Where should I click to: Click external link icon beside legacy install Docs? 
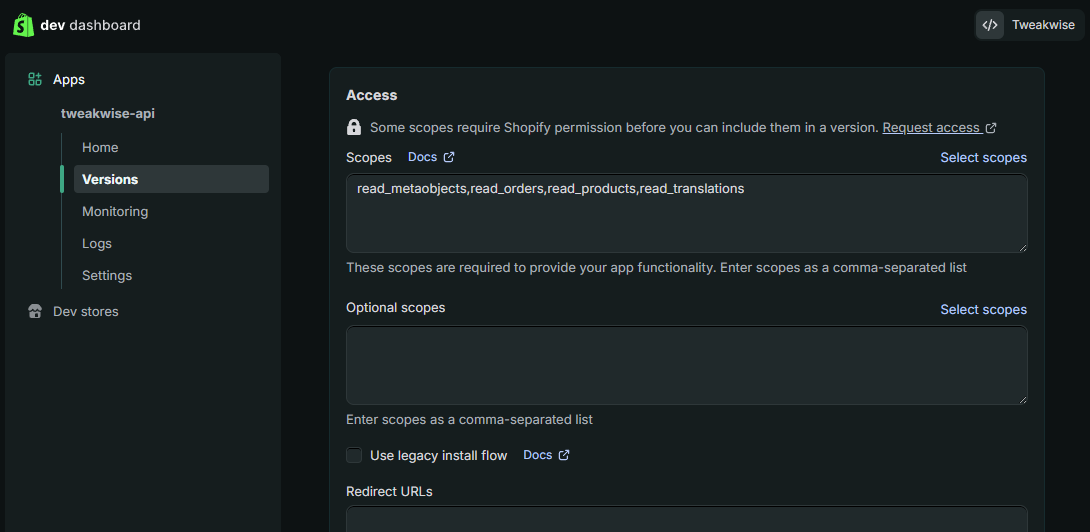pyautogui.click(x=564, y=455)
